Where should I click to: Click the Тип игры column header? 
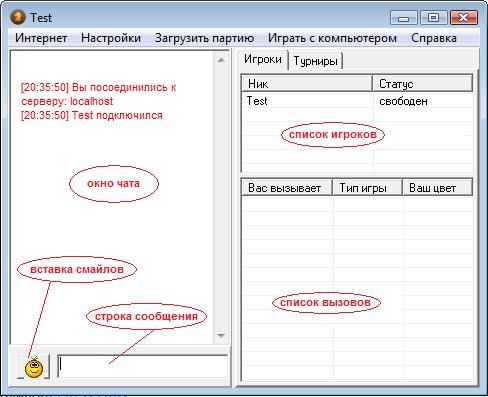pos(367,188)
